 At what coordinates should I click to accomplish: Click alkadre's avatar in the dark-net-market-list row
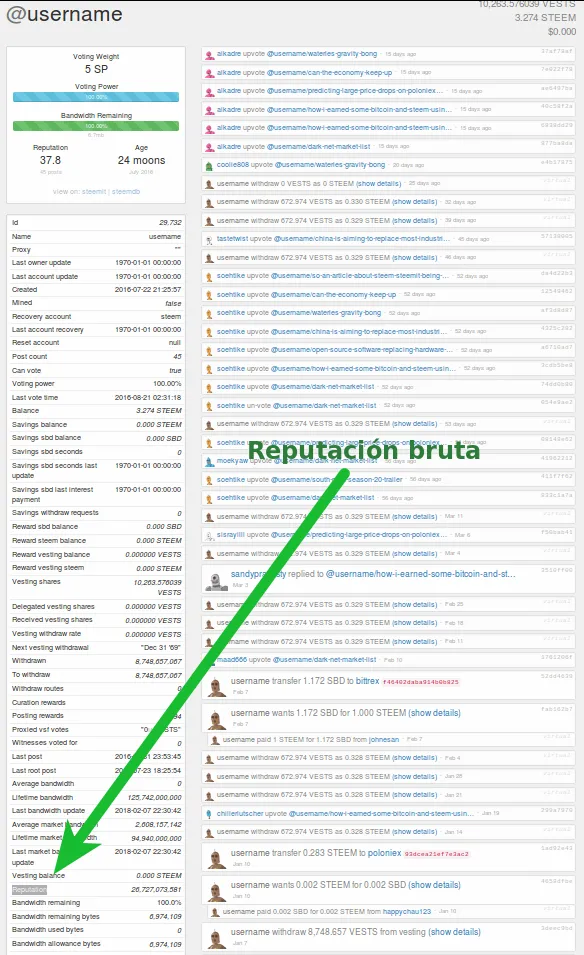coord(209,147)
